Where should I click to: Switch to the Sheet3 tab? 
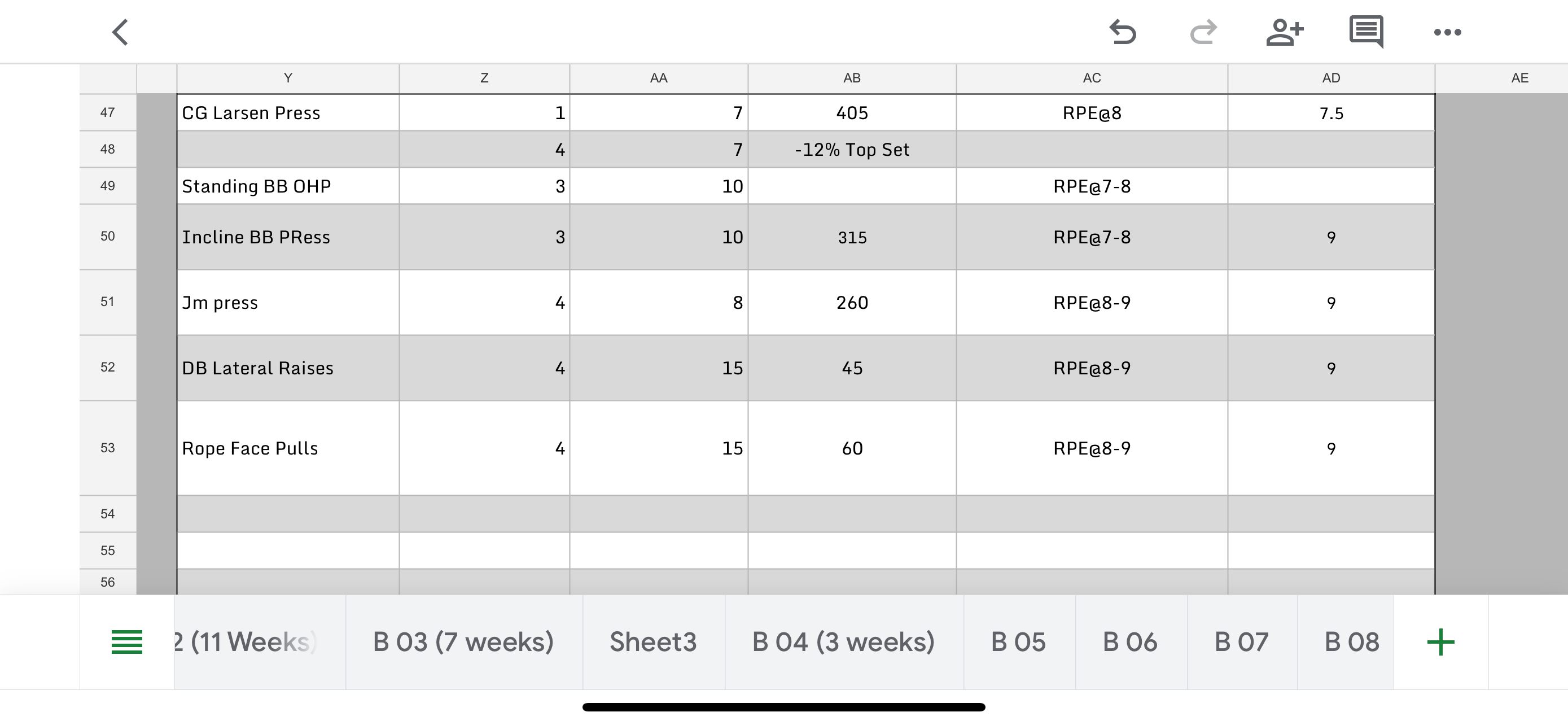653,641
